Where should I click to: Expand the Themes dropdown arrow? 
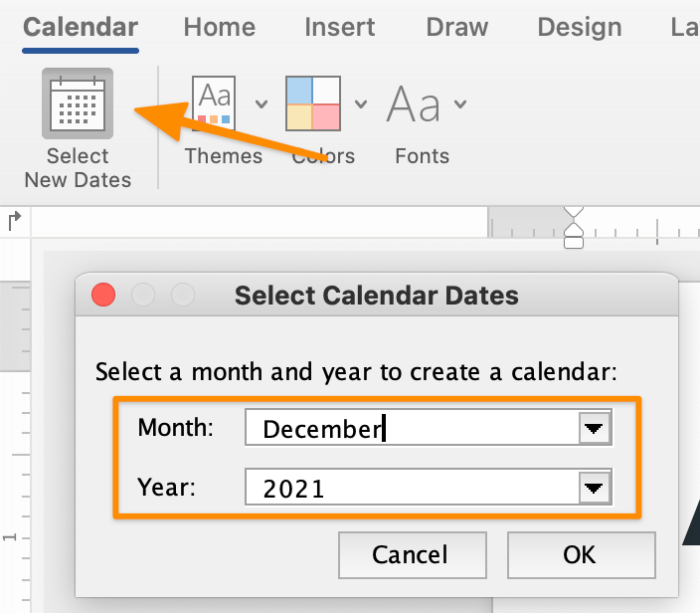click(x=261, y=103)
